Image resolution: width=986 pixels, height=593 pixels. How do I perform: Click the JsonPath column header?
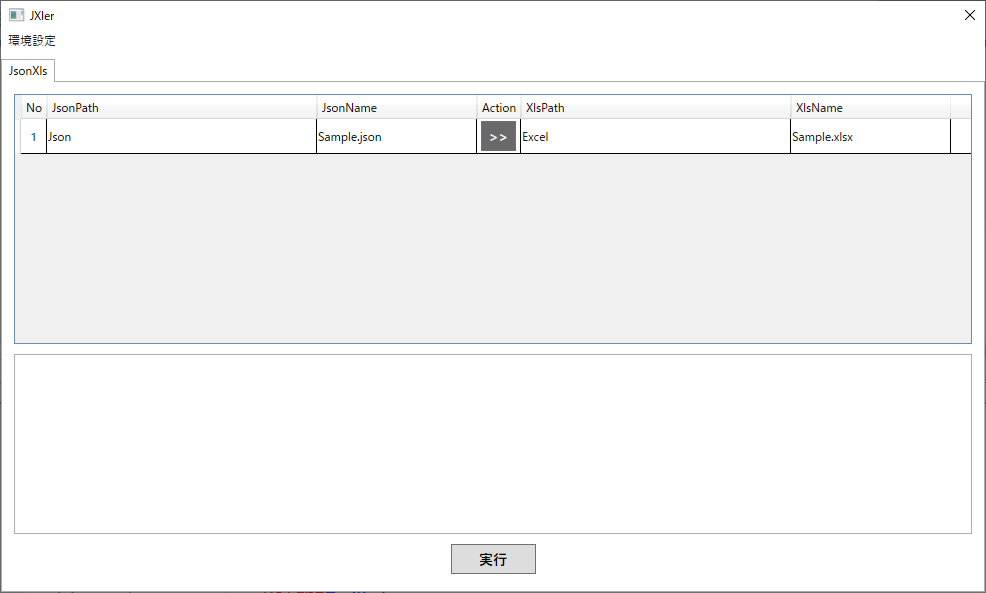[180, 107]
